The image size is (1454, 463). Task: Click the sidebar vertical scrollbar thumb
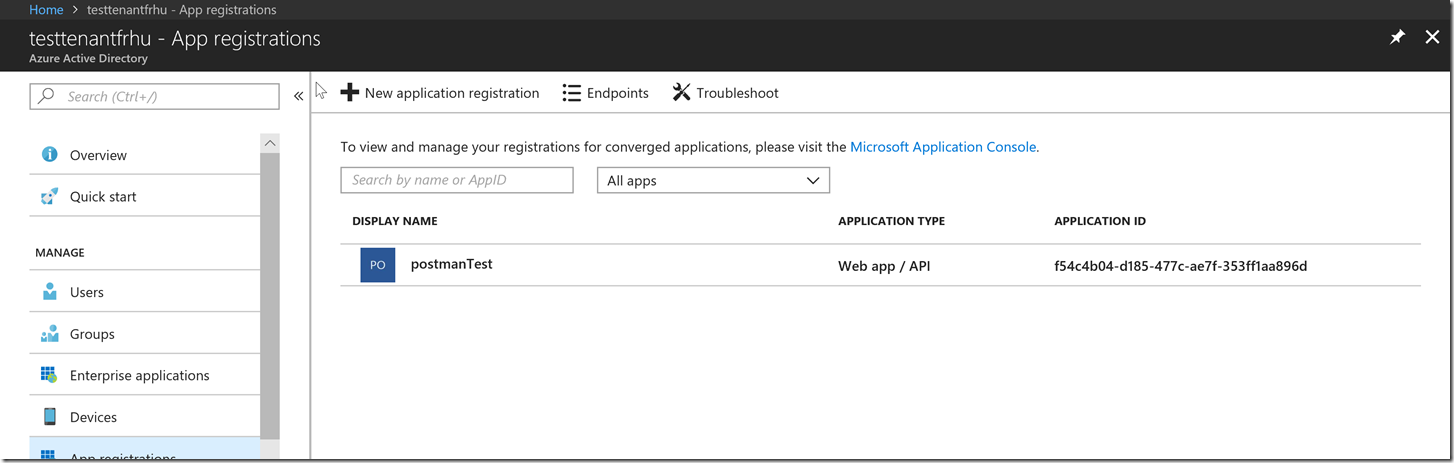[270, 295]
